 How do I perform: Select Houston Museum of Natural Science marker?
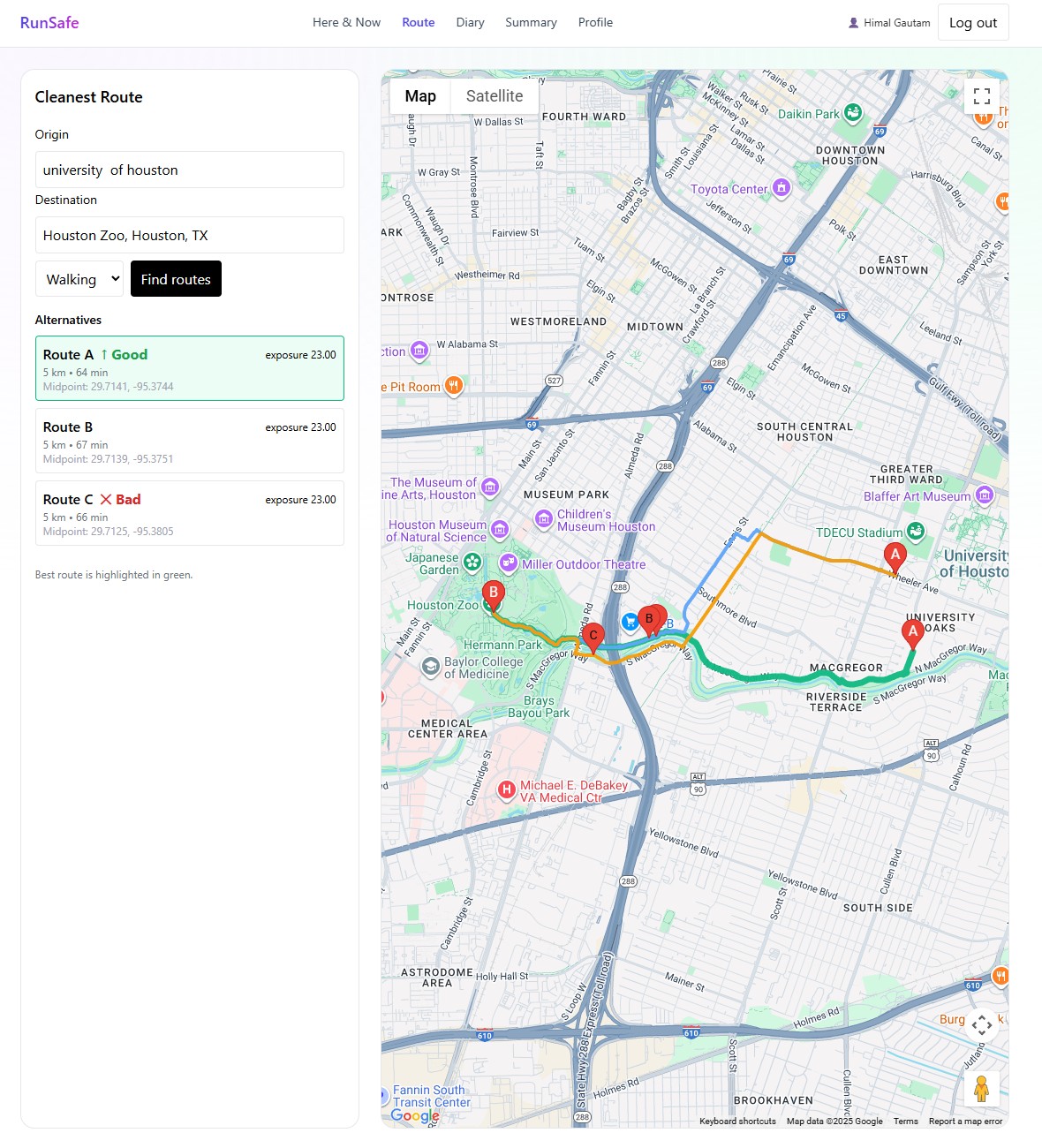click(x=500, y=530)
